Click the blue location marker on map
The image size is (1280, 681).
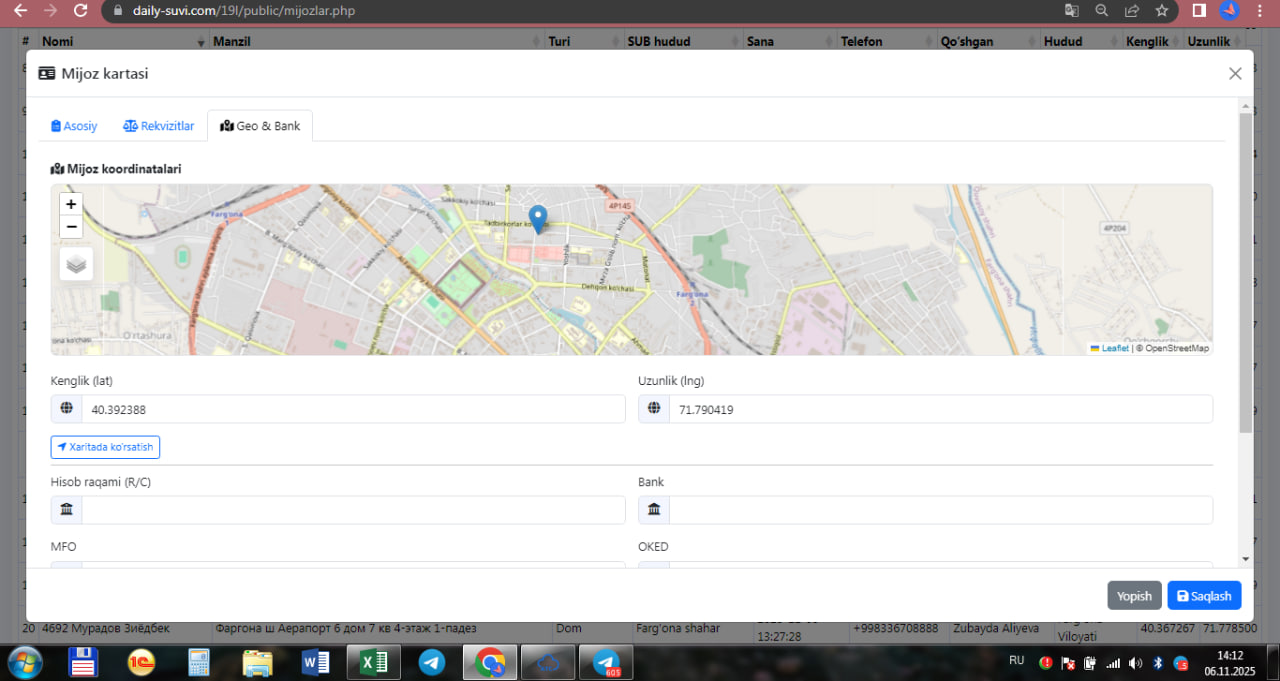pyautogui.click(x=538, y=218)
